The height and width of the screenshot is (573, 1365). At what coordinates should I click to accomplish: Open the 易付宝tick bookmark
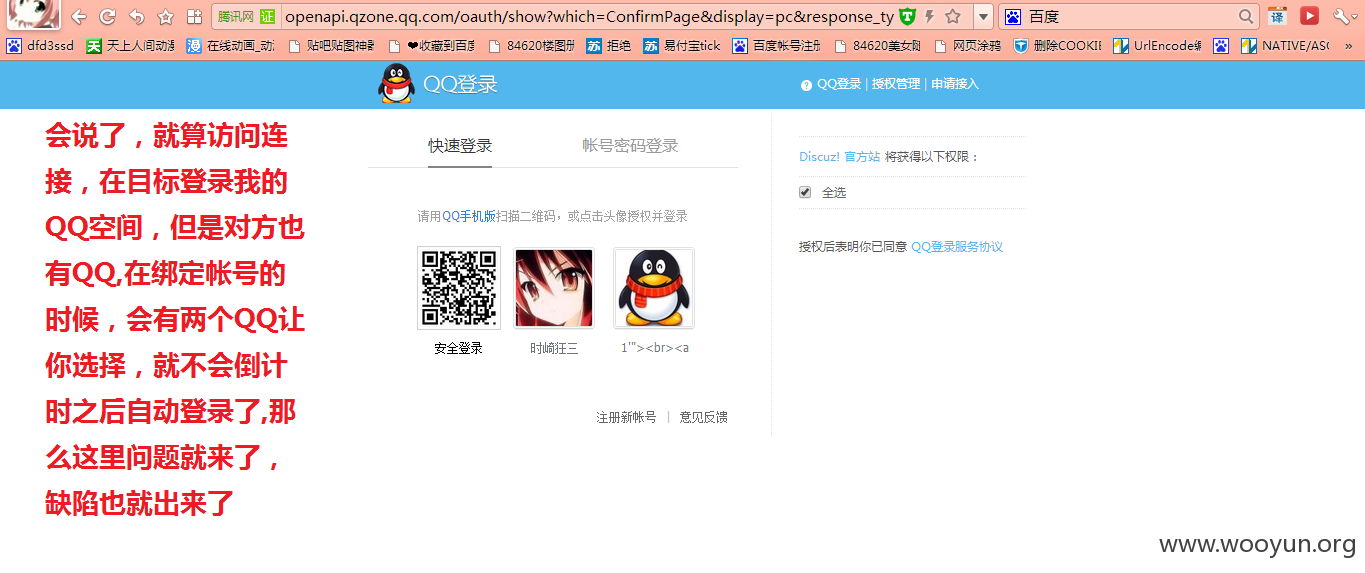pyautogui.click(x=682, y=46)
